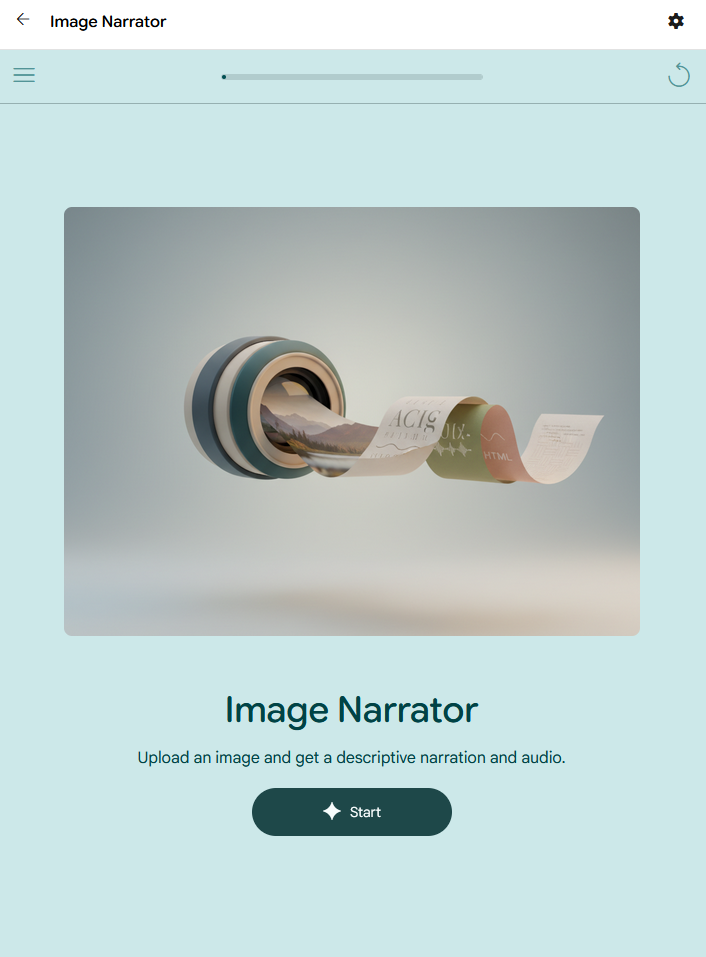Click the upload description subtitle text
706x957 pixels.
pyautogui.click(x=351, y=757)
